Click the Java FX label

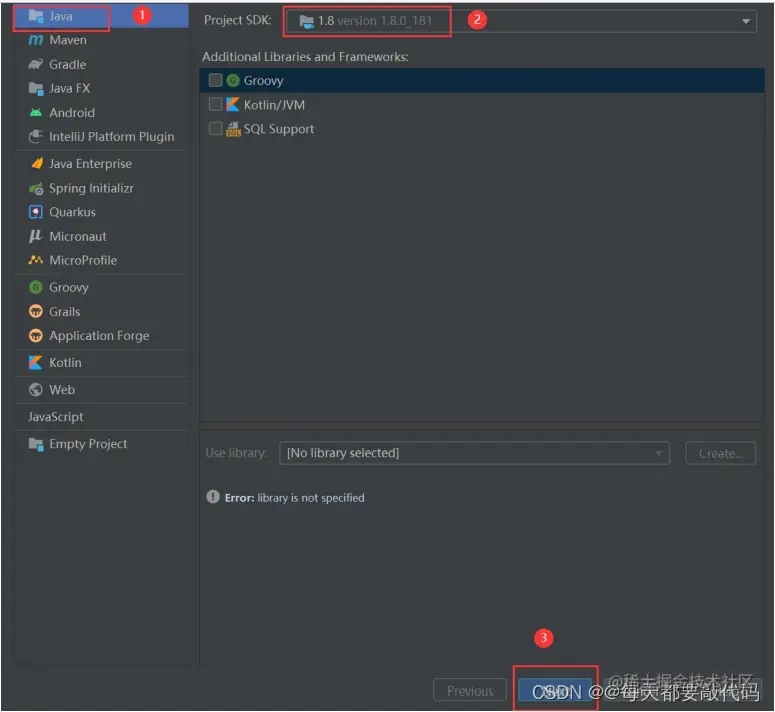pos(70,88)
